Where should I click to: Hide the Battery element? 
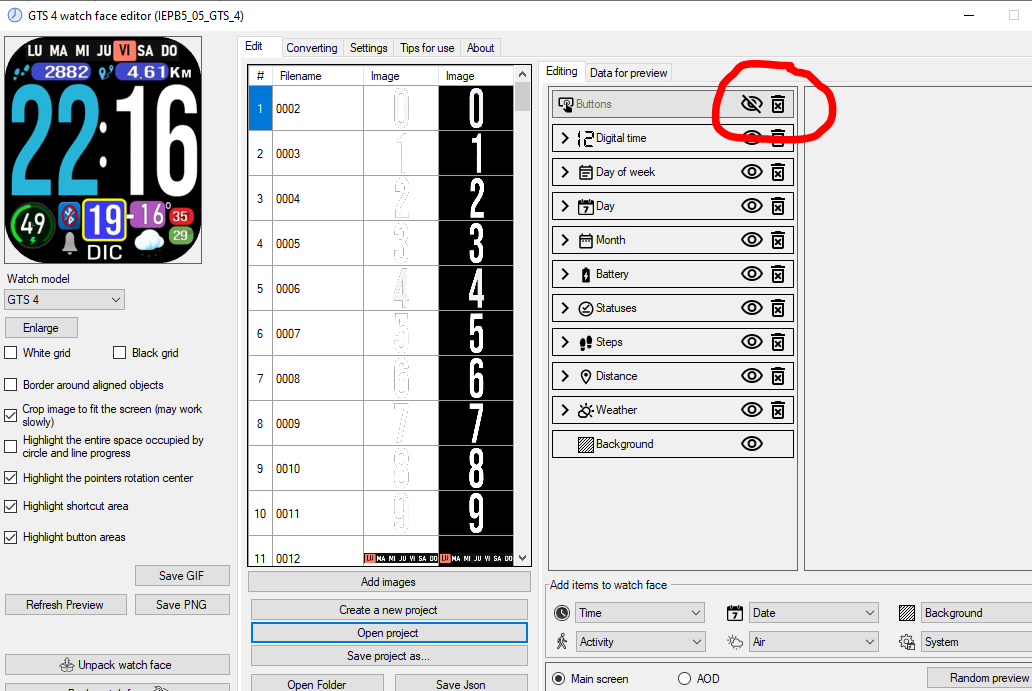tap(751, 274)
